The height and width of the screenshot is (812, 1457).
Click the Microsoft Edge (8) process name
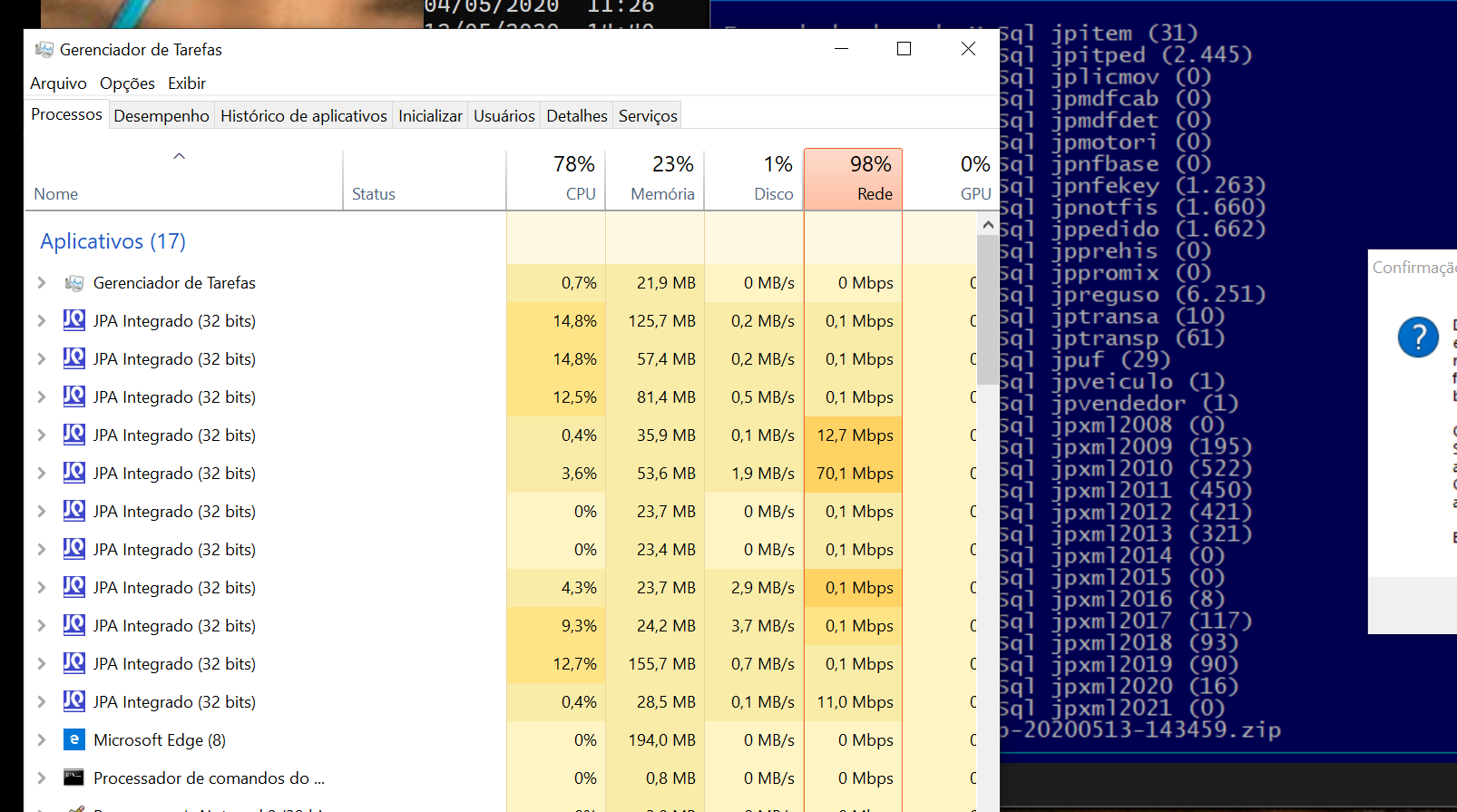(x=160, y=740)
